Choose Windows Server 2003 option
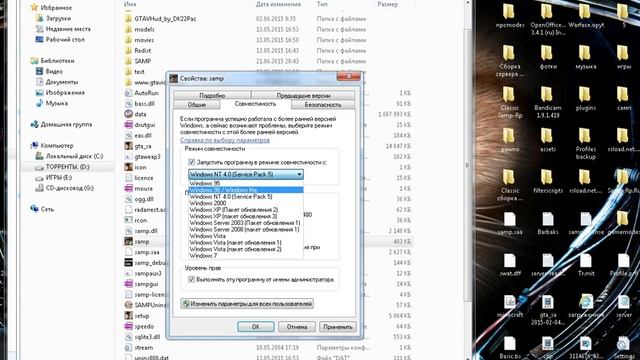 point(246,223)
